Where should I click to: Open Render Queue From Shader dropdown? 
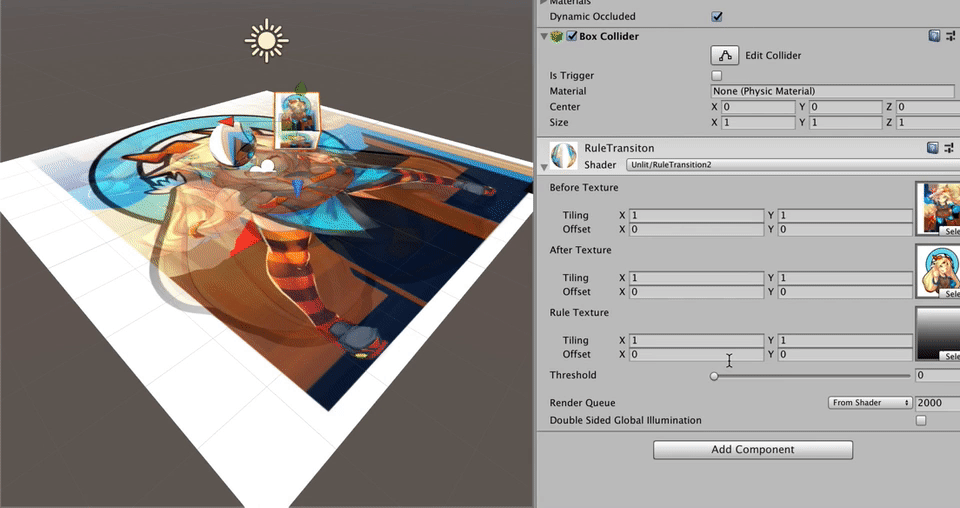(x=869, y=403)
